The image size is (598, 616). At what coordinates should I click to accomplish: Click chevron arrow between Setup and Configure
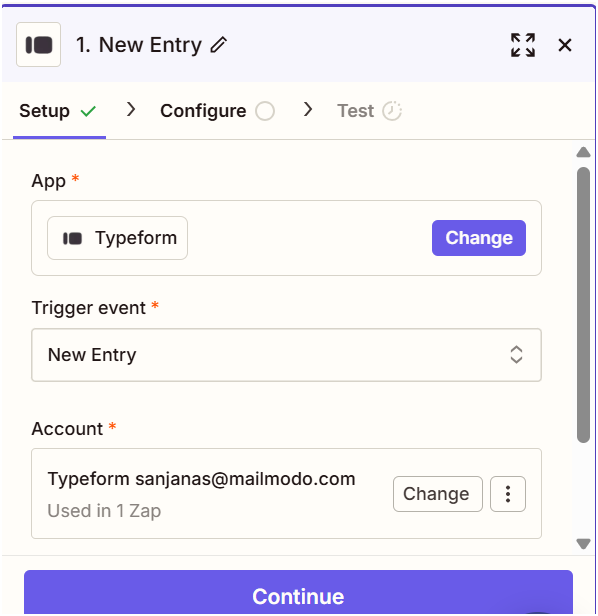131,110
